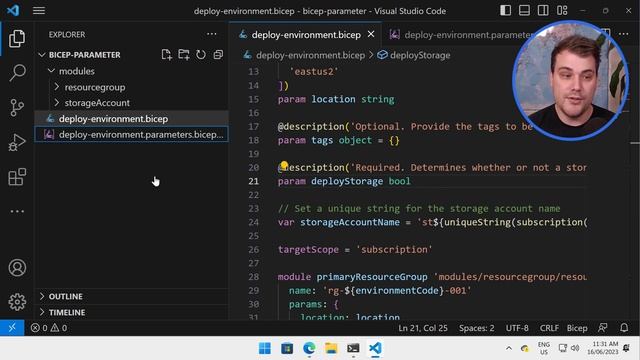Open the feedback icon in status bar
The image size is (640, 360).
coord(602,328)
